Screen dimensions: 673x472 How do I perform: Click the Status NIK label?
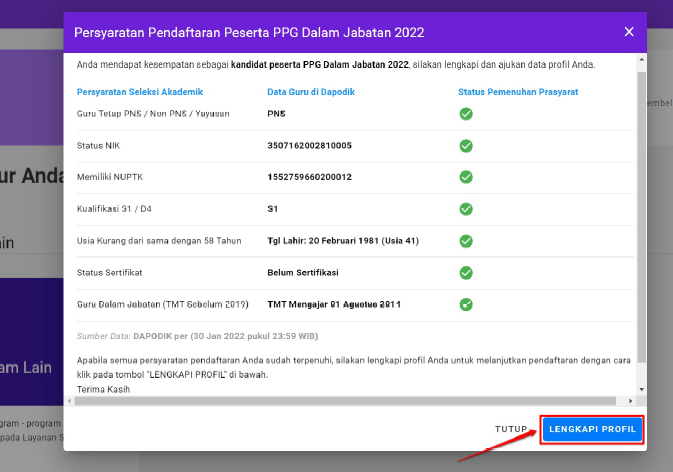[98, 145]
